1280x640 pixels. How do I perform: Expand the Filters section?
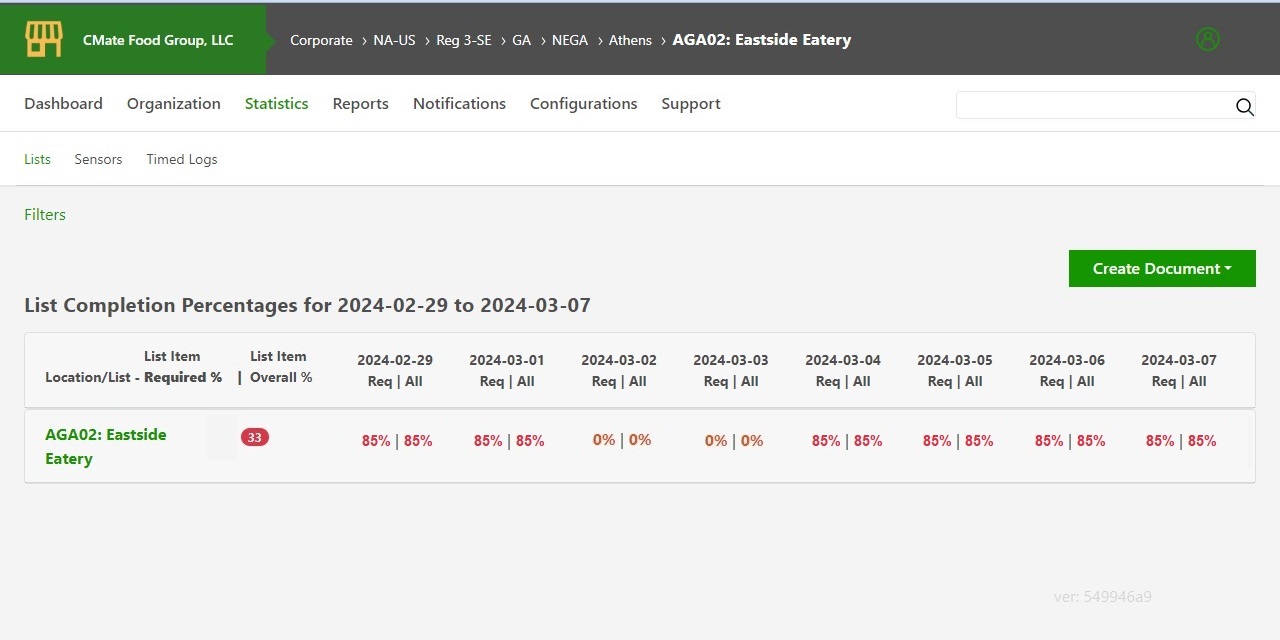44,214
